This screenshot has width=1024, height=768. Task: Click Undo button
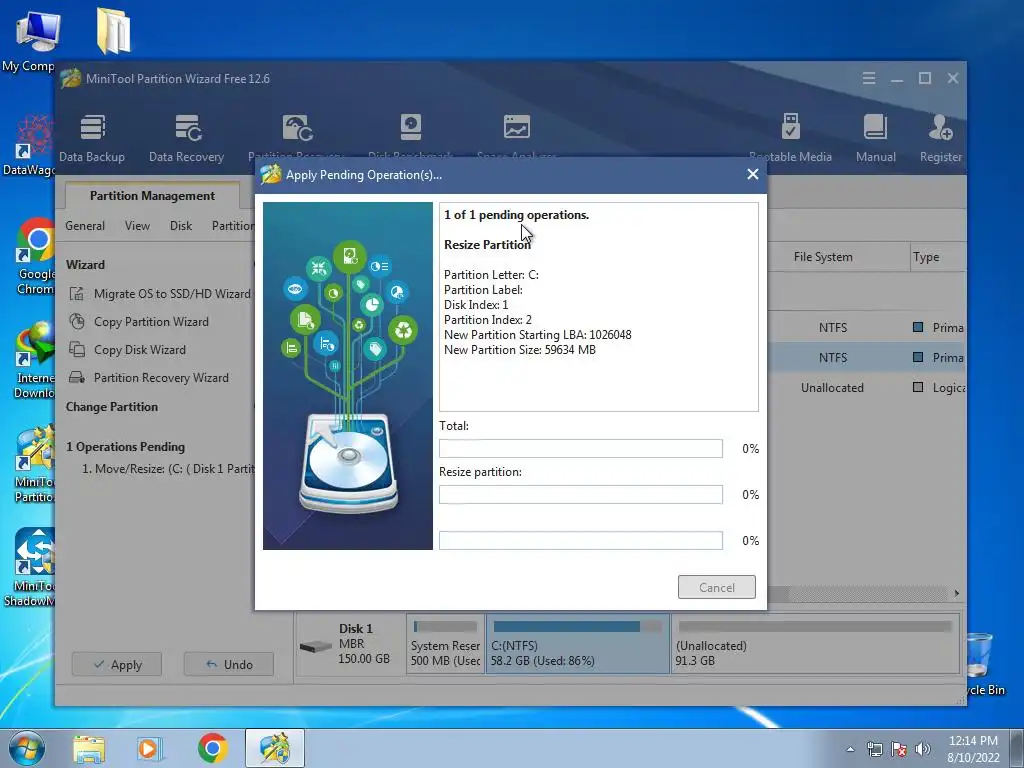point(229,664)
